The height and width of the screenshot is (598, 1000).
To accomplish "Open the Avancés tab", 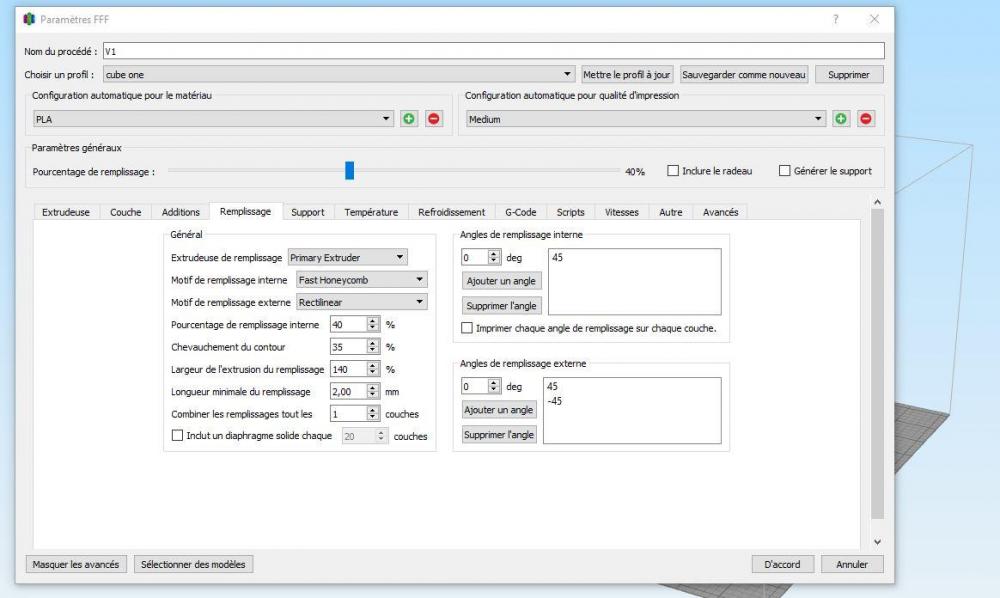I will tap(720, 212).
